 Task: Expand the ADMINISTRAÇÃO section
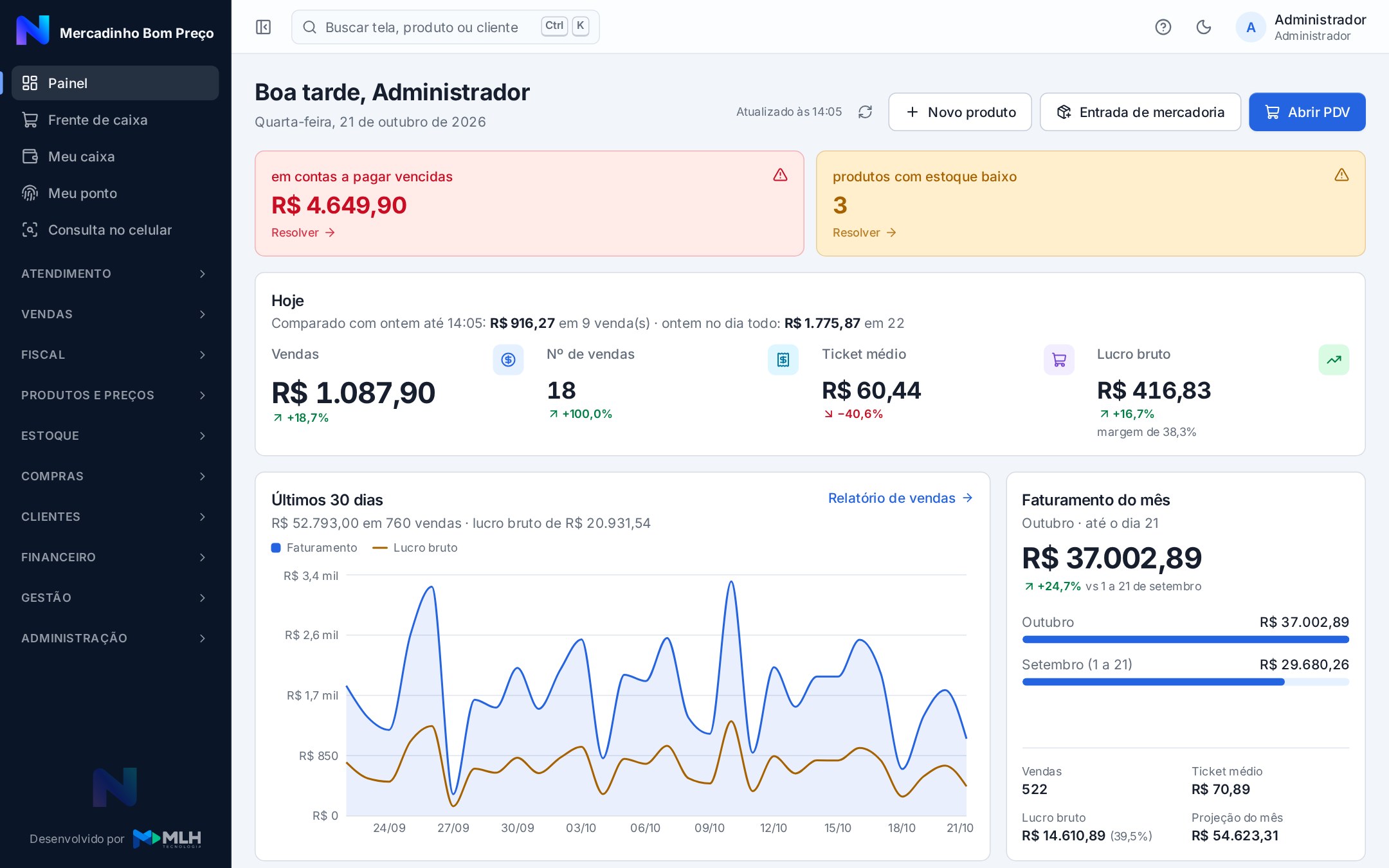point(115,638)
